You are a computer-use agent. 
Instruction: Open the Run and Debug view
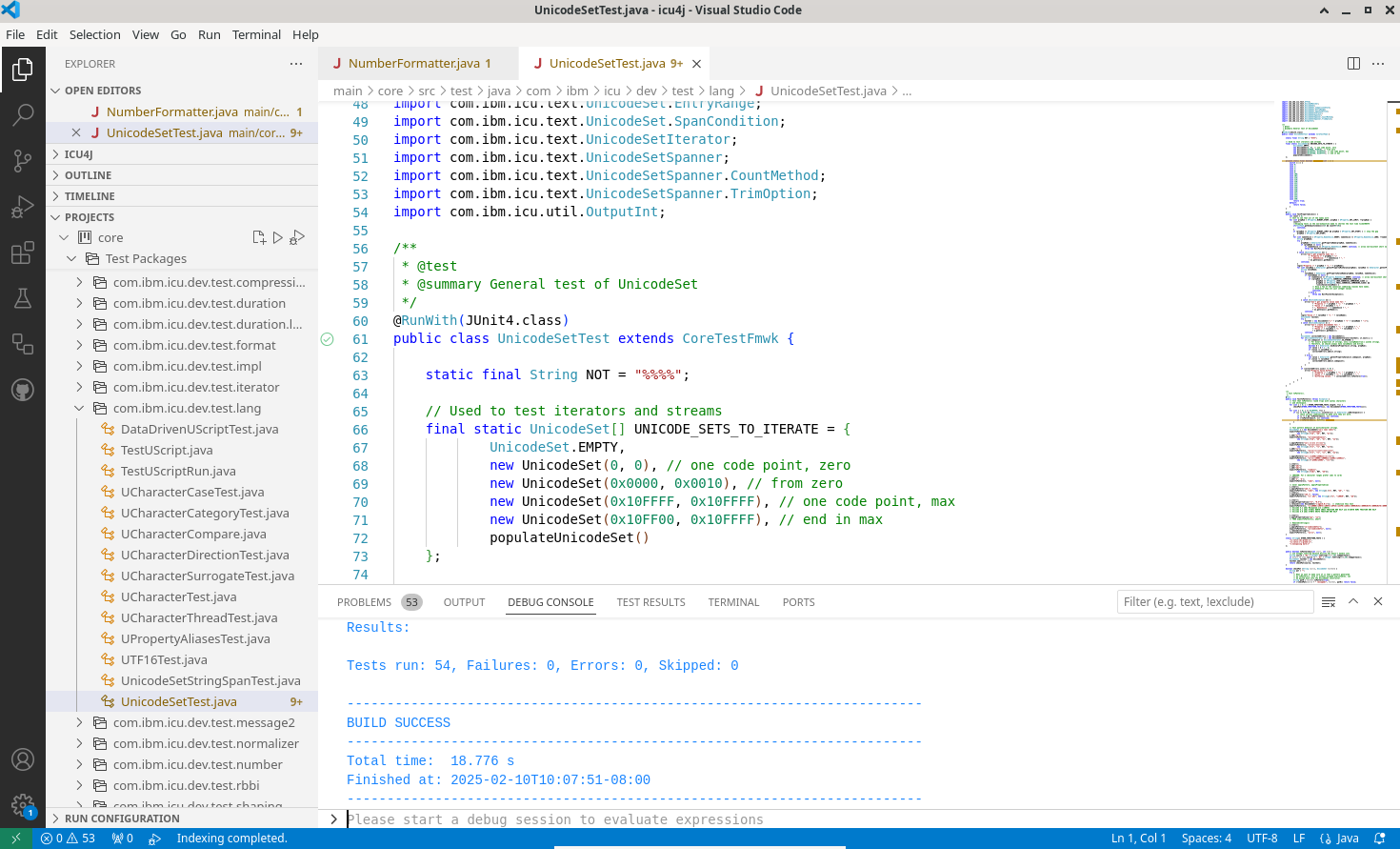tap(23, 207)
